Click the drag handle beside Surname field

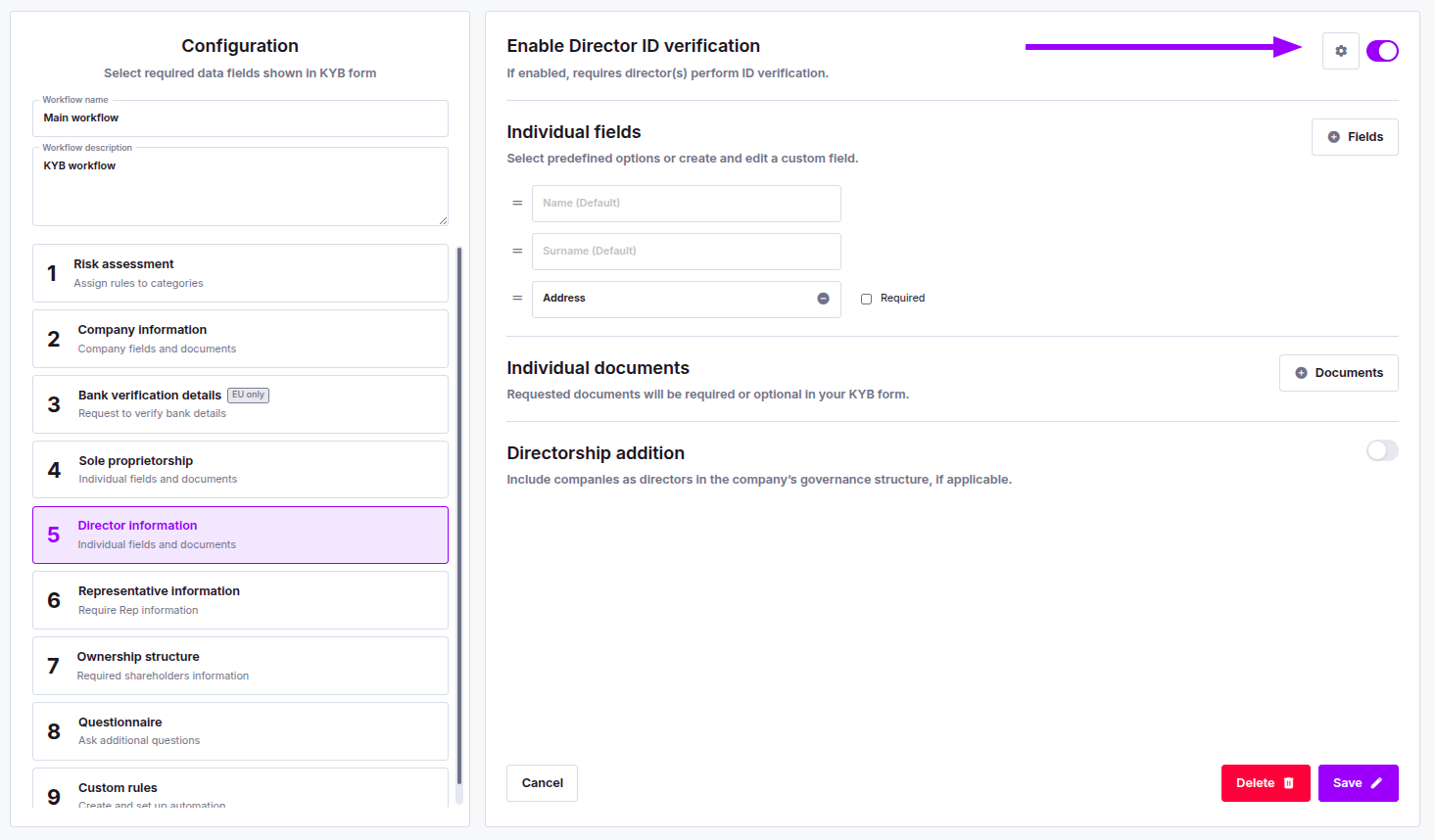(x=517, y=251)
